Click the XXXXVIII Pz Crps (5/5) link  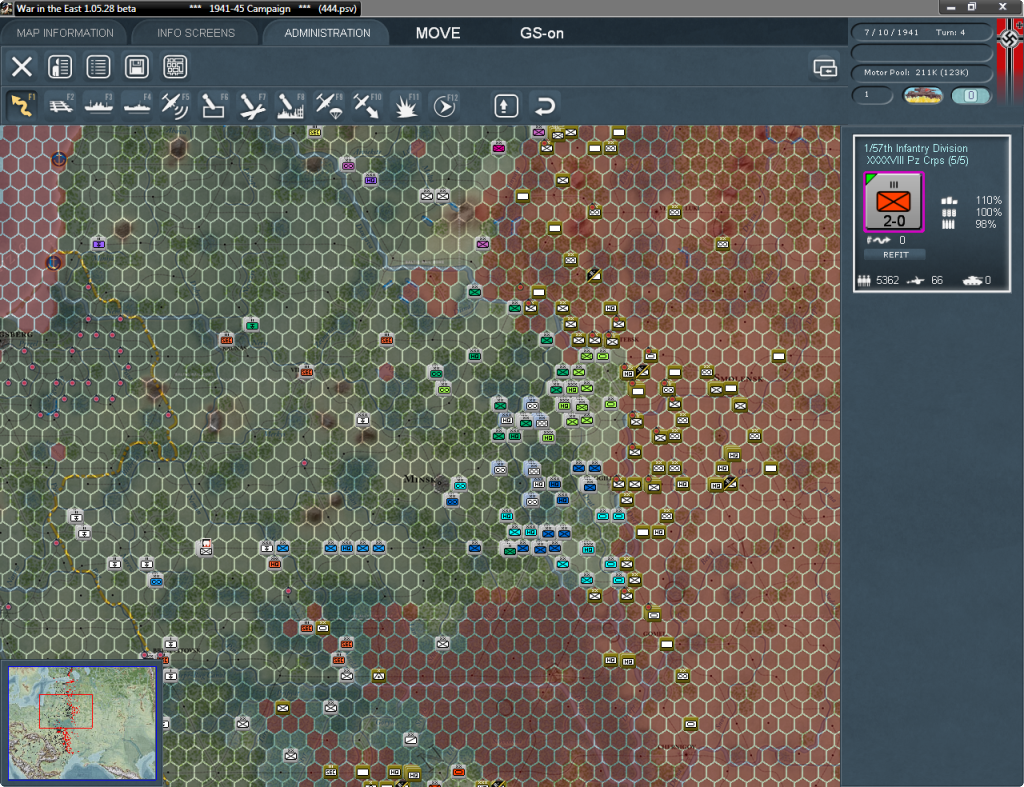click(917, 161)
